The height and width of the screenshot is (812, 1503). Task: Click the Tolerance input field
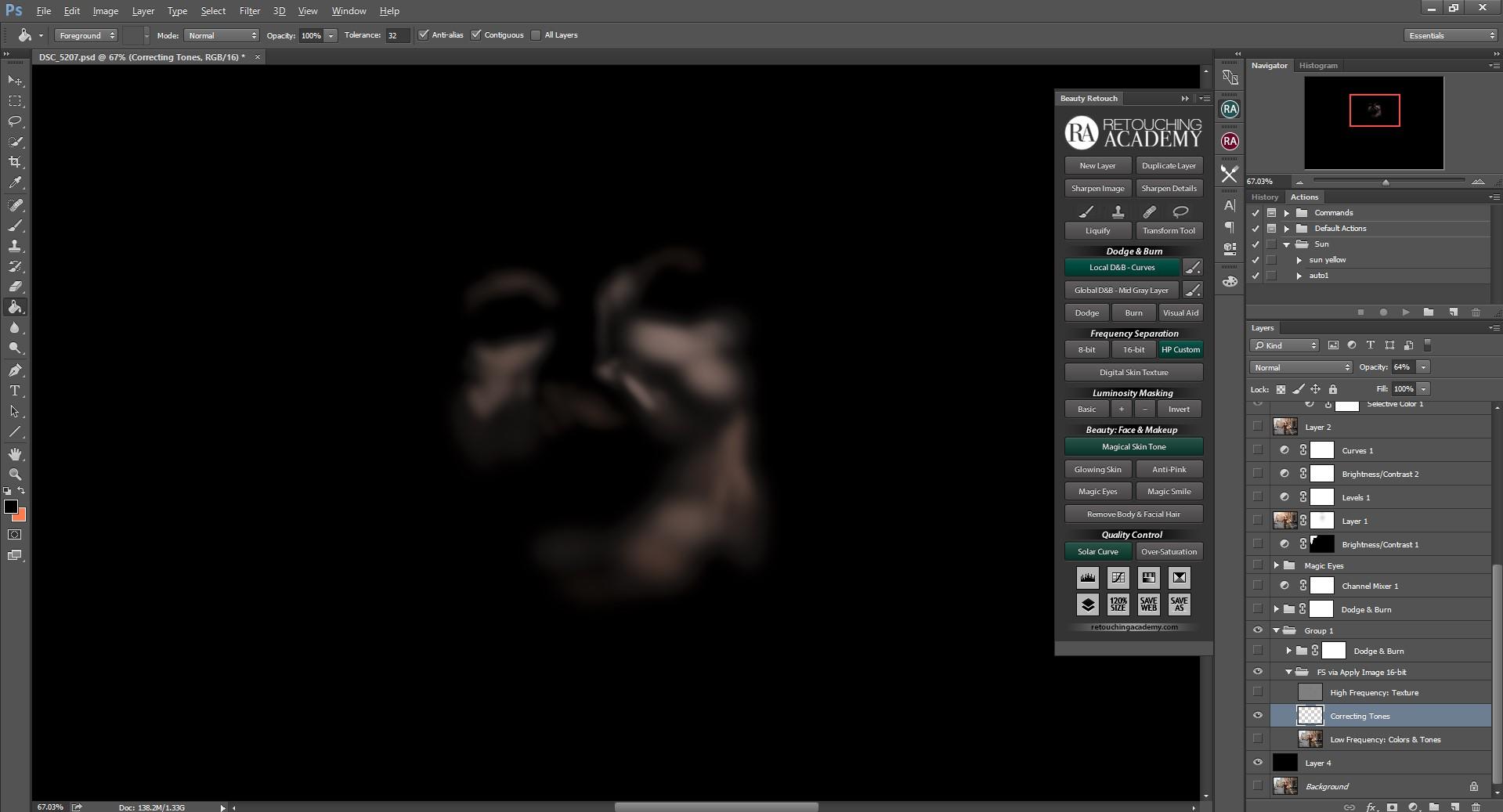pos(396,35)
